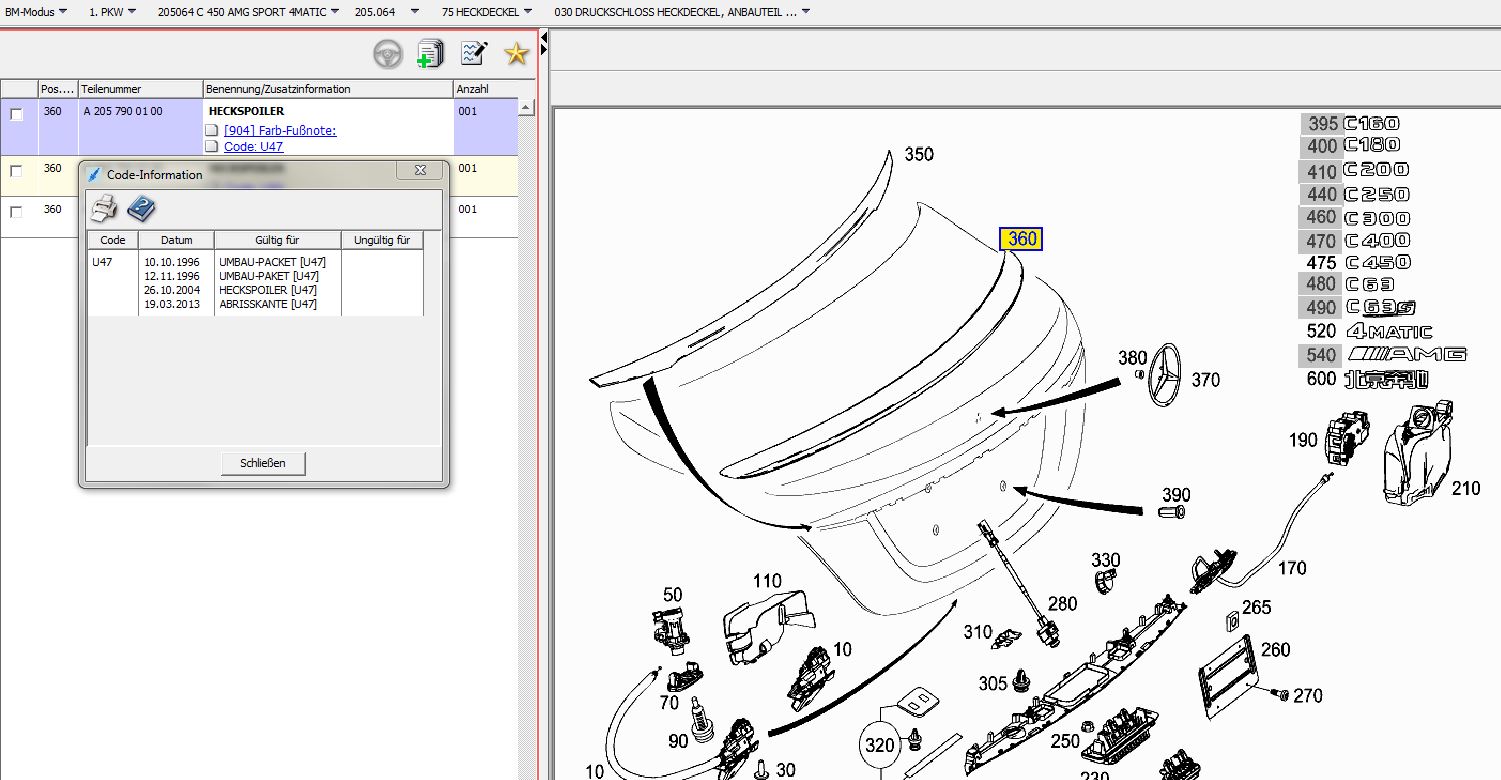Screen dimensions: 1501x780
Task: Click the highlighted yellow 360 callout in the diagram
Action: coord(1022,239)
